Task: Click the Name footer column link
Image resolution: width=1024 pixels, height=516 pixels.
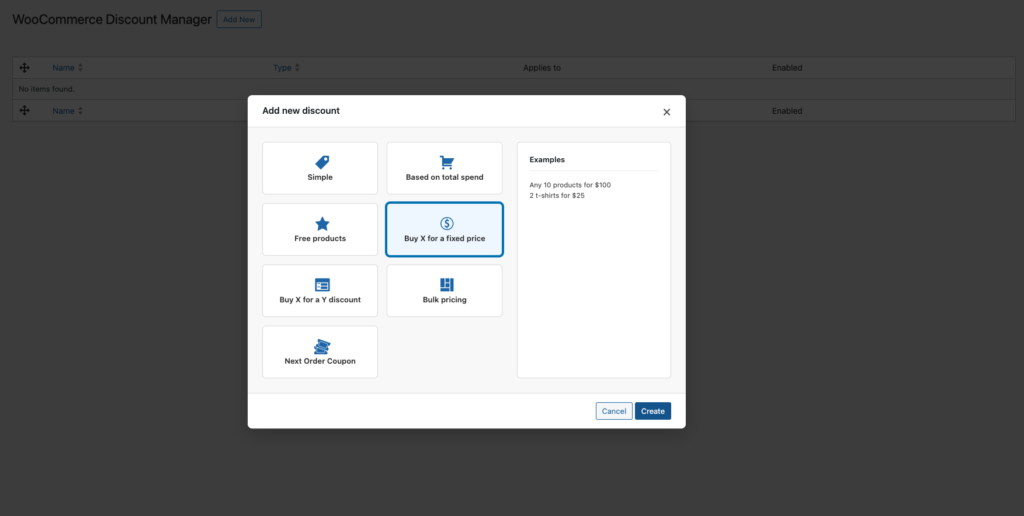Action: pyautogui.click(x=63, y=110)
